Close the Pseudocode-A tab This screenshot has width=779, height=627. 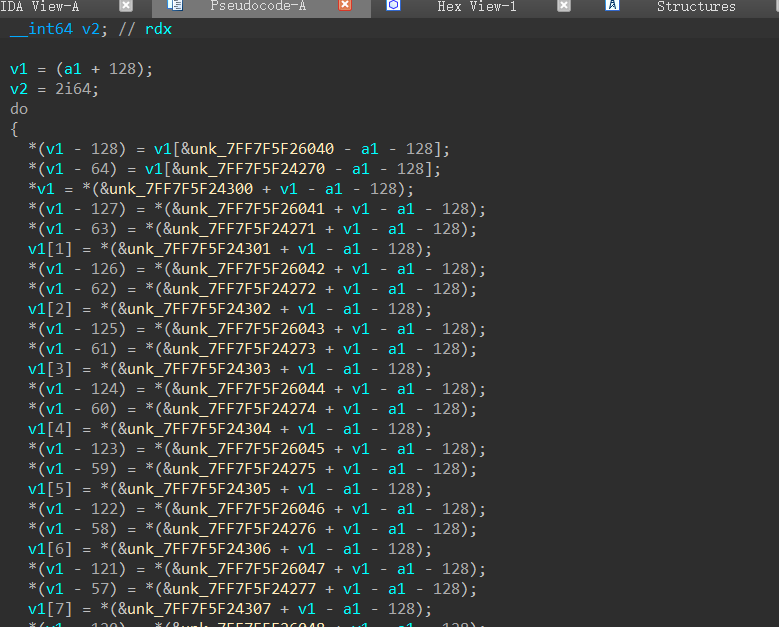coord(345,6)
